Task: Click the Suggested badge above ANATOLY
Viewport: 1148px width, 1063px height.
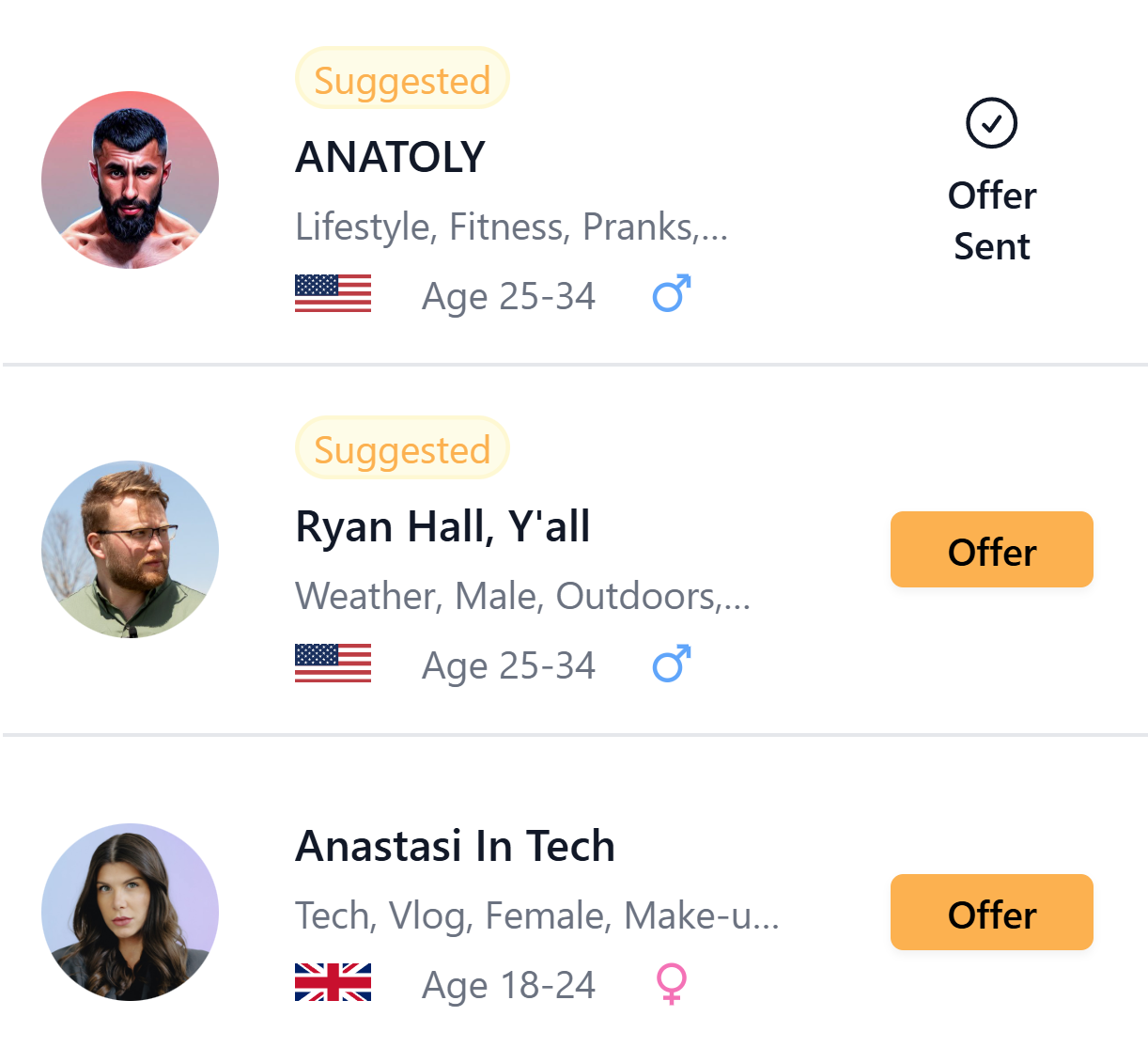Action: (x=402, y=79)
